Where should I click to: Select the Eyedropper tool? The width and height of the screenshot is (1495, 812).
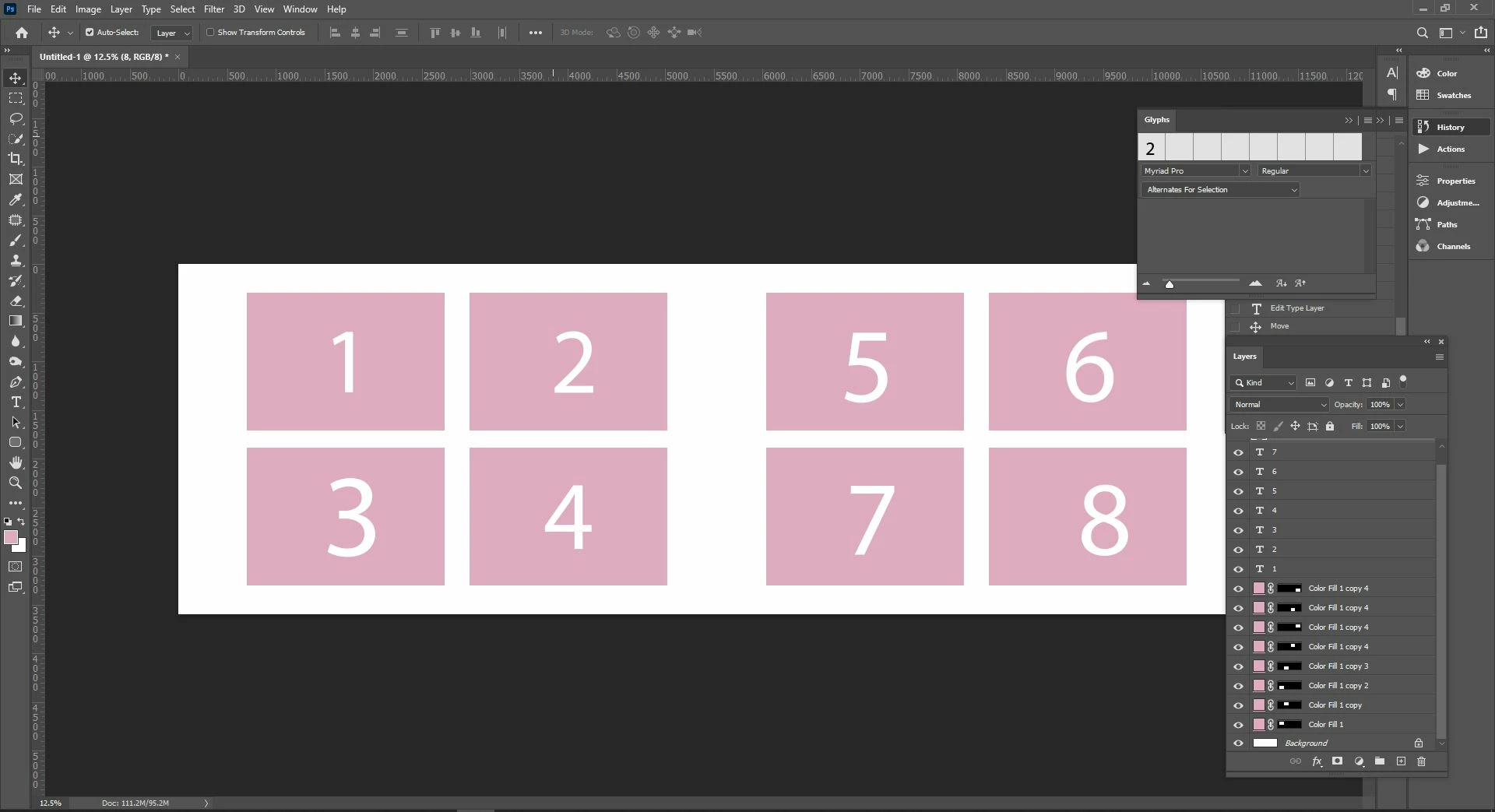pos(16,200)
